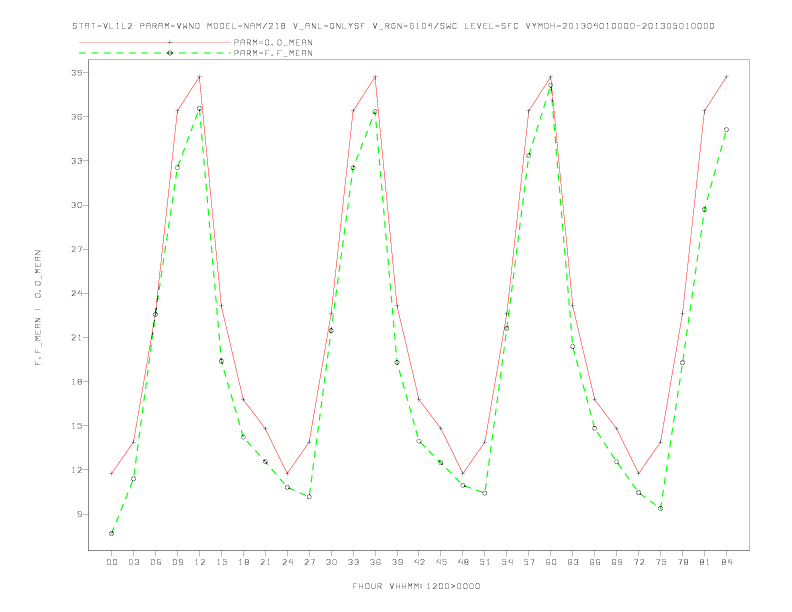
Task: Select the PARM=O.O_MEAN legend label
Action: tap(273, 42)
